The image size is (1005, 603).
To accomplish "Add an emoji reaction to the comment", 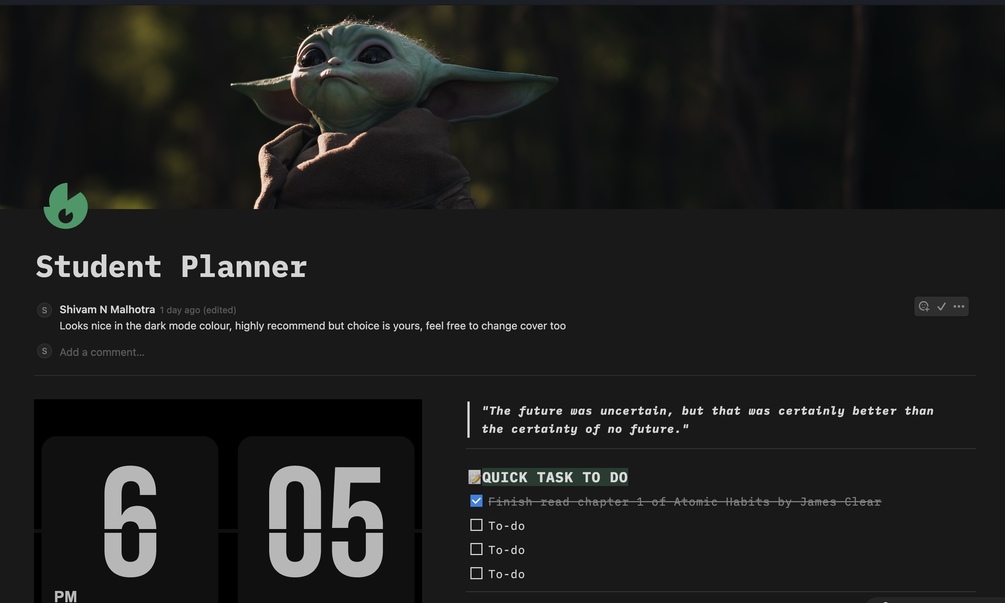I will pos(924,306).
